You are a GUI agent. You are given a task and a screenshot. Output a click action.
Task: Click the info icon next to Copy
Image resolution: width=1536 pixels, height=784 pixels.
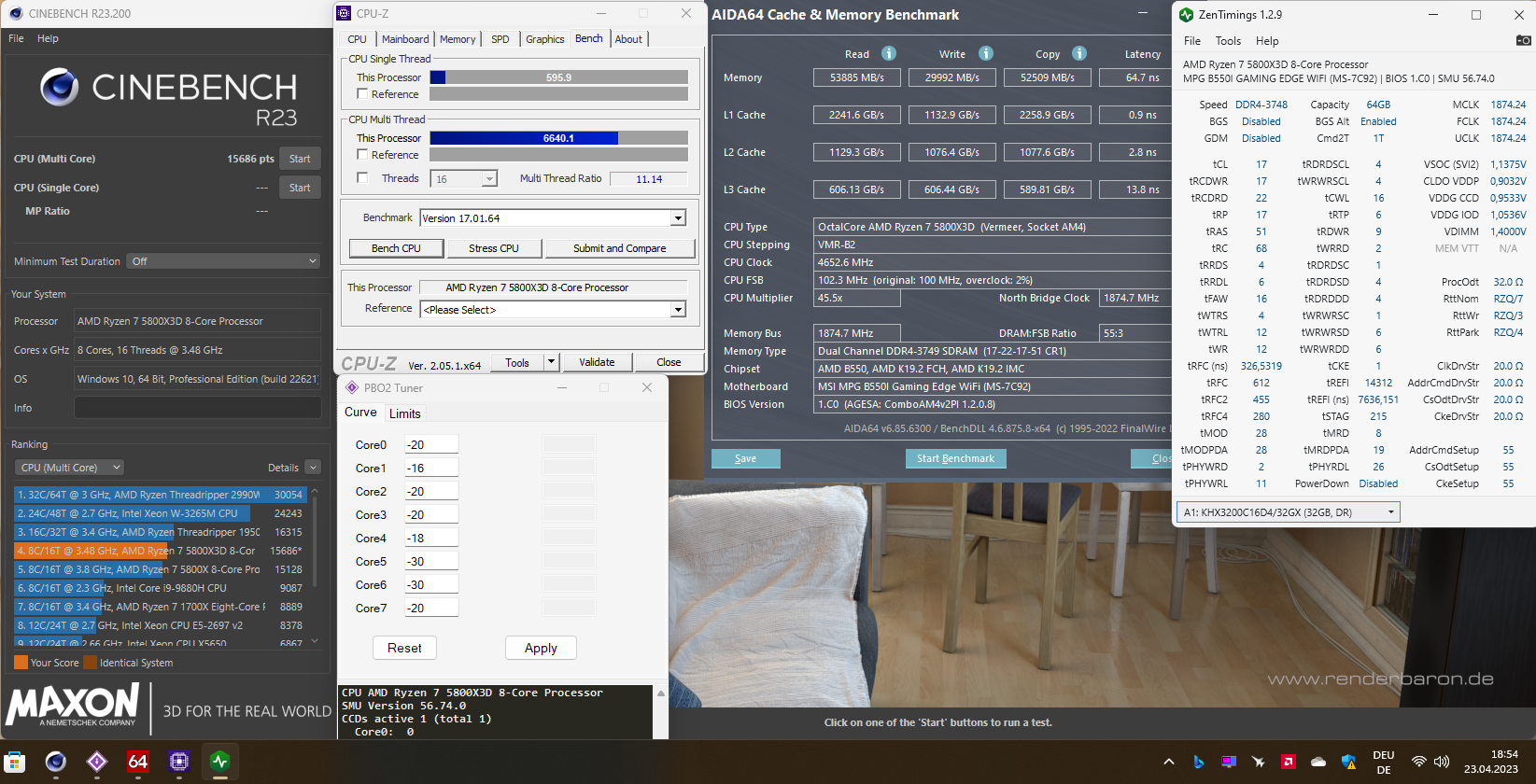[1079, 53]
